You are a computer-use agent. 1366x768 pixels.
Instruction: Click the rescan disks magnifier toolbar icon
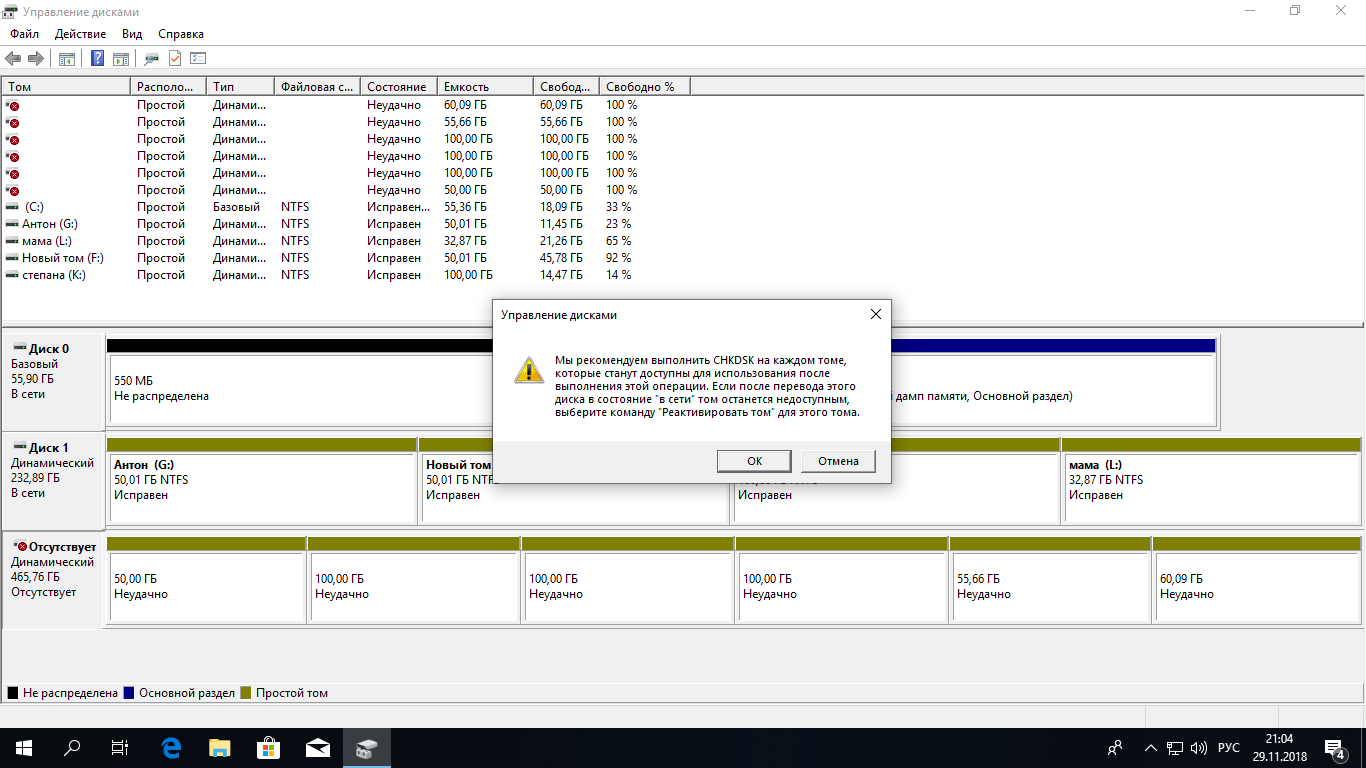(x=151, y=59)
